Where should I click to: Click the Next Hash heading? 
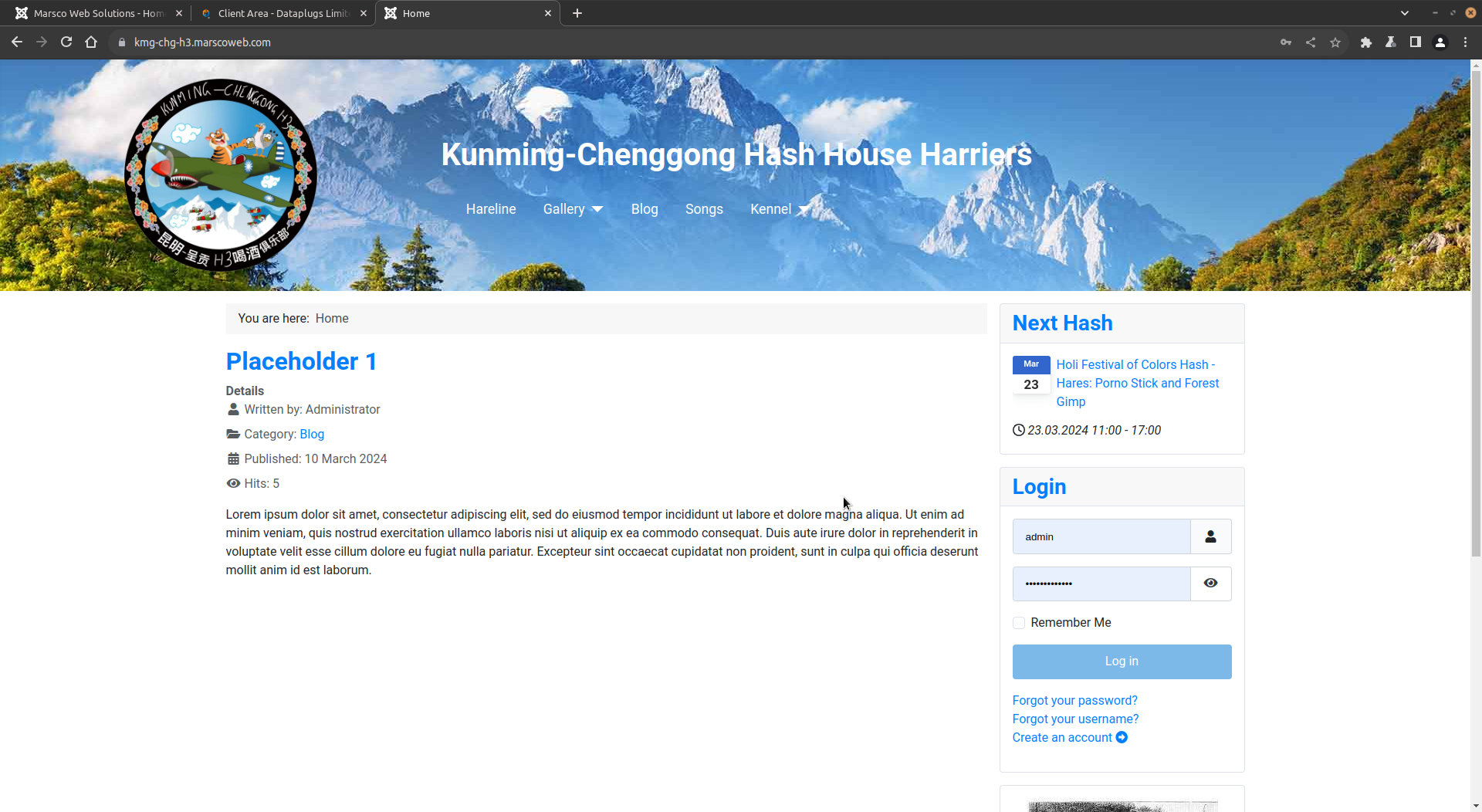(1062, 323)
